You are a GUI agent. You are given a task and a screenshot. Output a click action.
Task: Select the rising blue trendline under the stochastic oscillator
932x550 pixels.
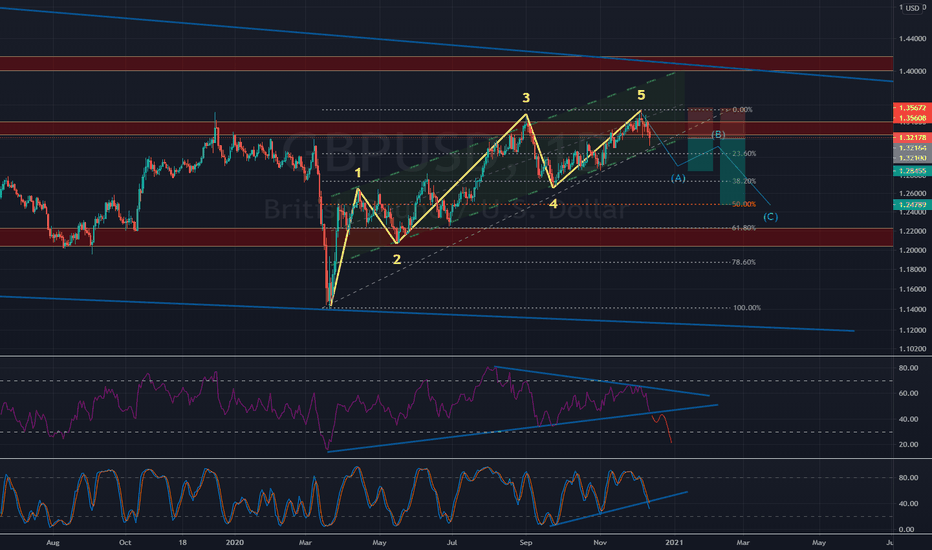click(619, 509)
